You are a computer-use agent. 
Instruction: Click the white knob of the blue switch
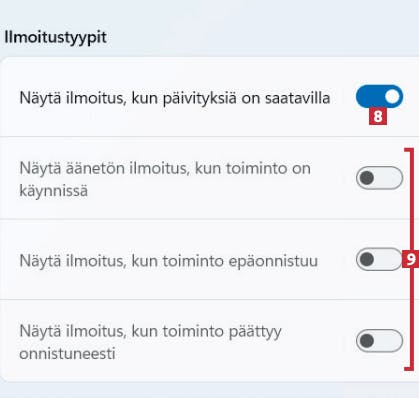coord(393,97)
